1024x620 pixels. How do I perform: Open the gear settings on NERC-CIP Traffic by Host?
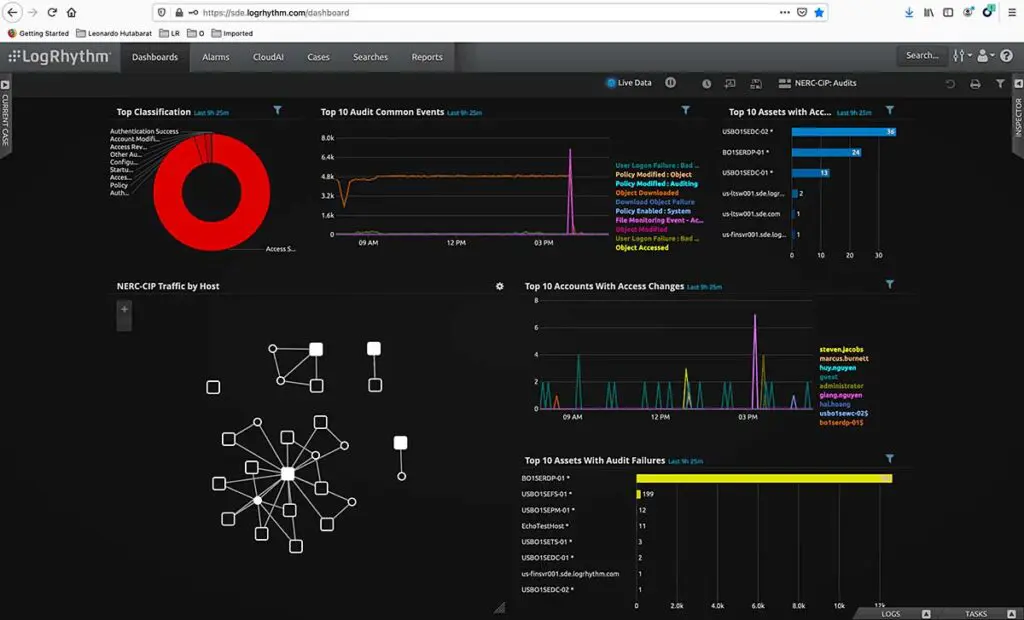[500, 286]
